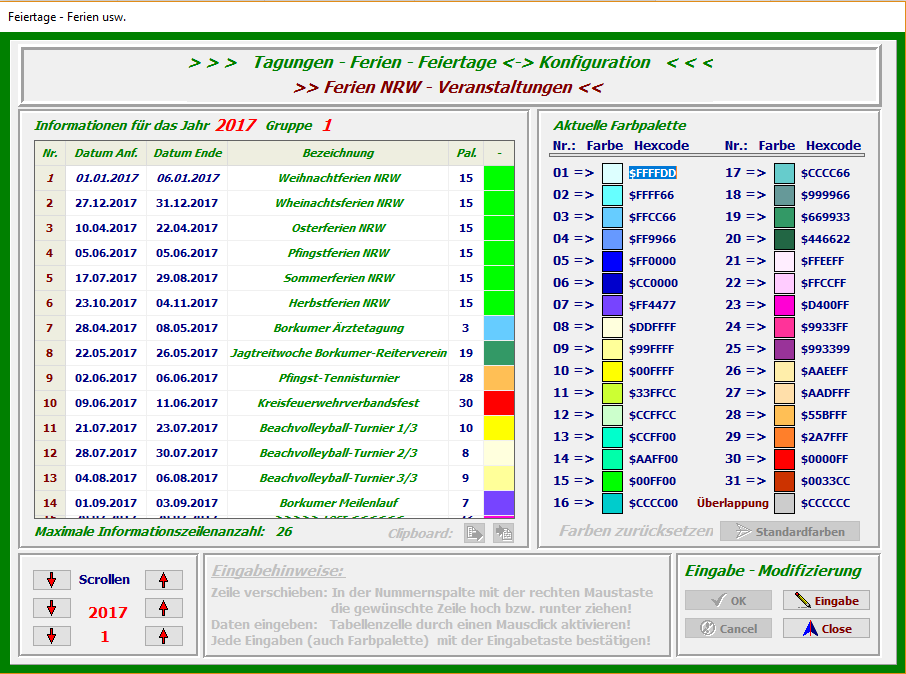Pick the blue color swatch number 05
Image resolution: width=906 pixels, height=674 pixels.
(x=612, y=261)
